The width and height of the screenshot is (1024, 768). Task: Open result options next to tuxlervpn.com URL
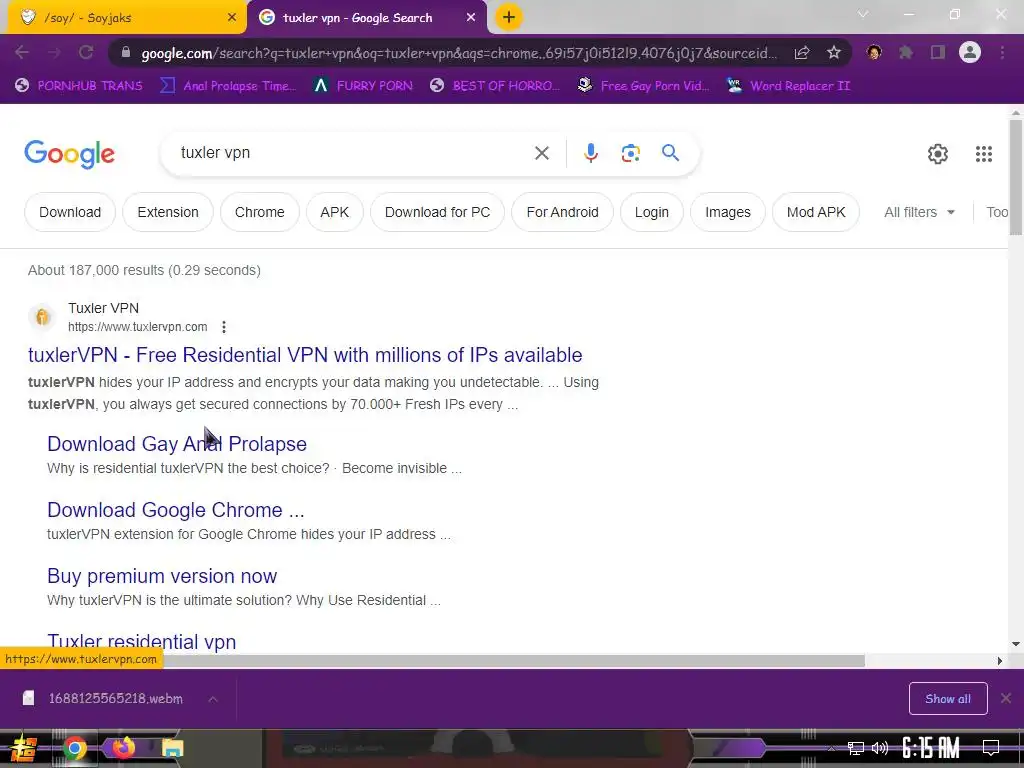[x=224, y=327]
